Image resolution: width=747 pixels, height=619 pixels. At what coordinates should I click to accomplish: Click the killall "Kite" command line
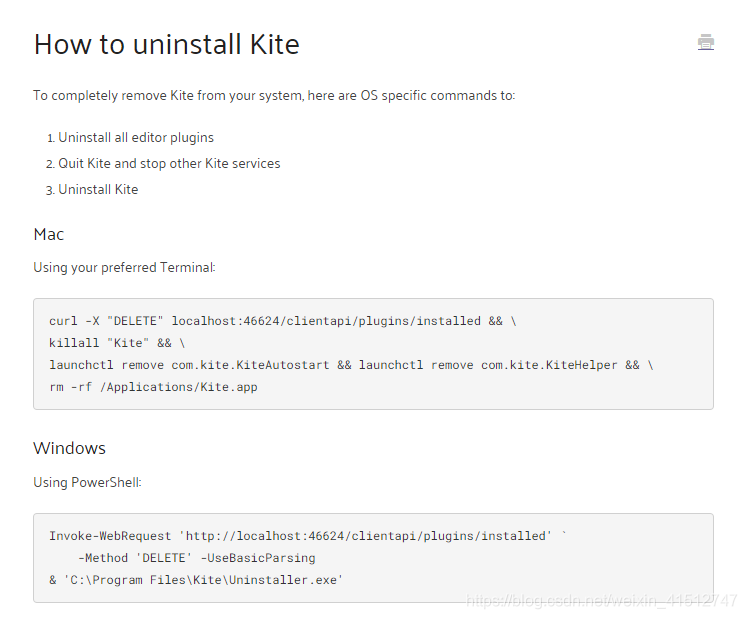pyautogui.click(x=117, y=343)
